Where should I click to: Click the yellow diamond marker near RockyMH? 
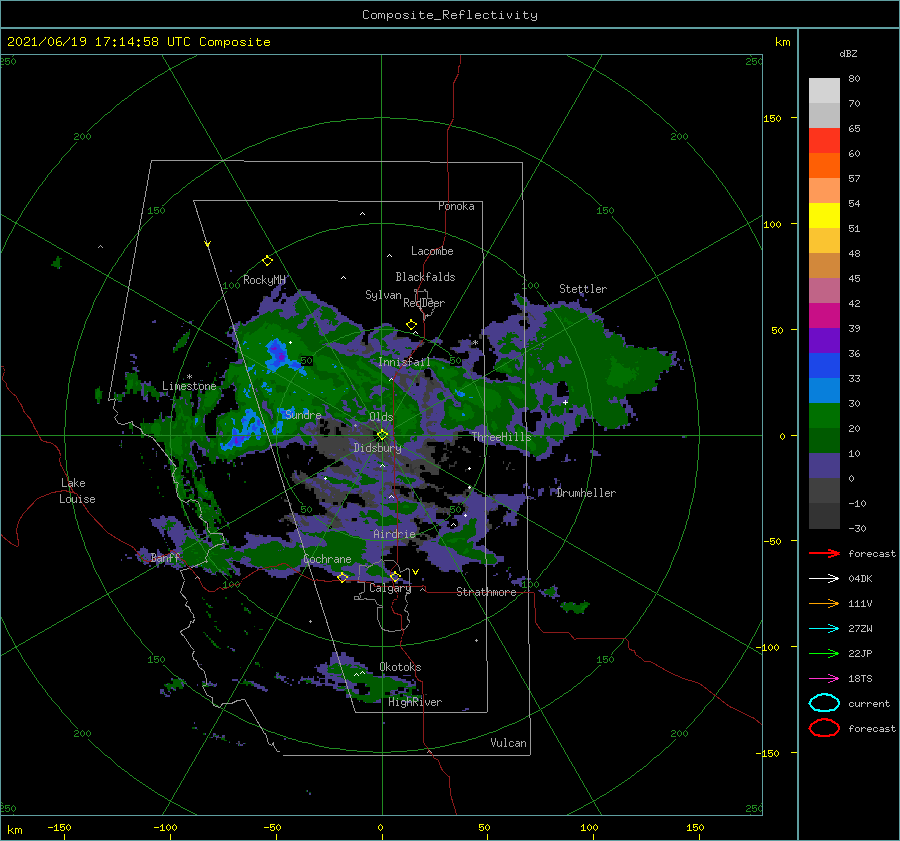pyautogui.click(x=267, y=261)
